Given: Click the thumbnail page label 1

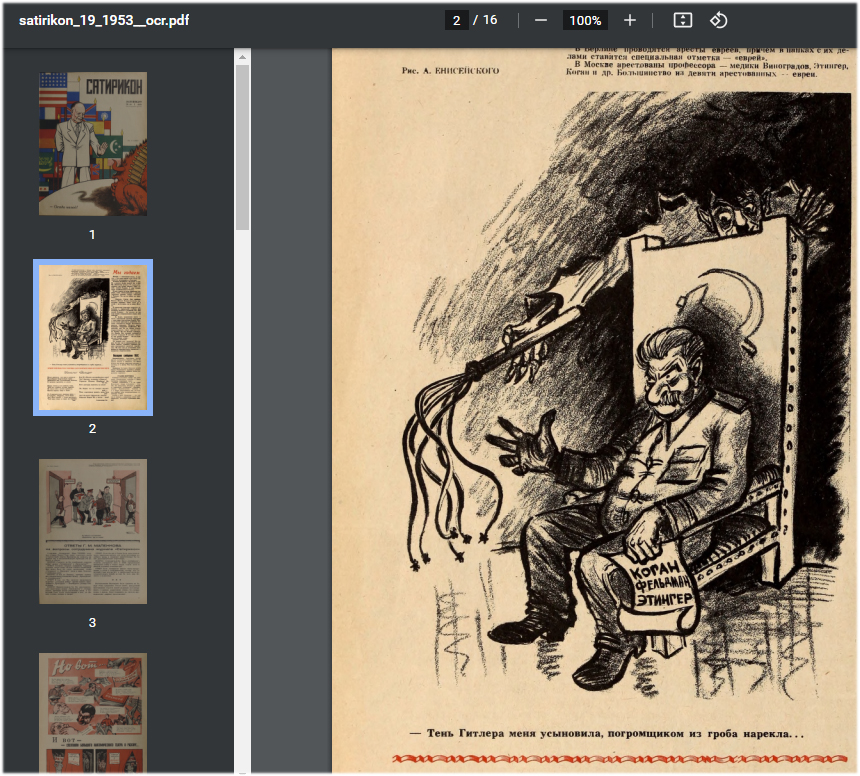Looking at the screenshot, I should [x=92, y=235].
